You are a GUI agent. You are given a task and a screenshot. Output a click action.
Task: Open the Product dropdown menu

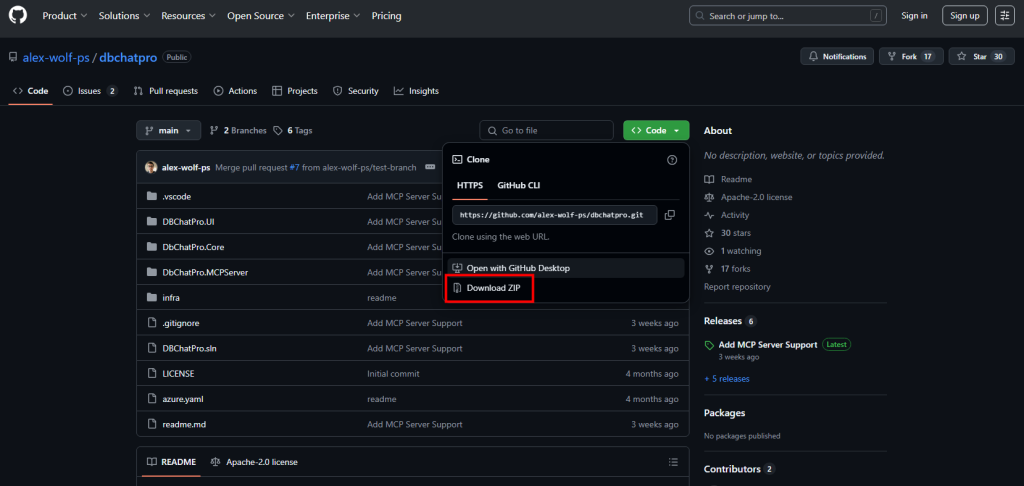coord(65,16)
